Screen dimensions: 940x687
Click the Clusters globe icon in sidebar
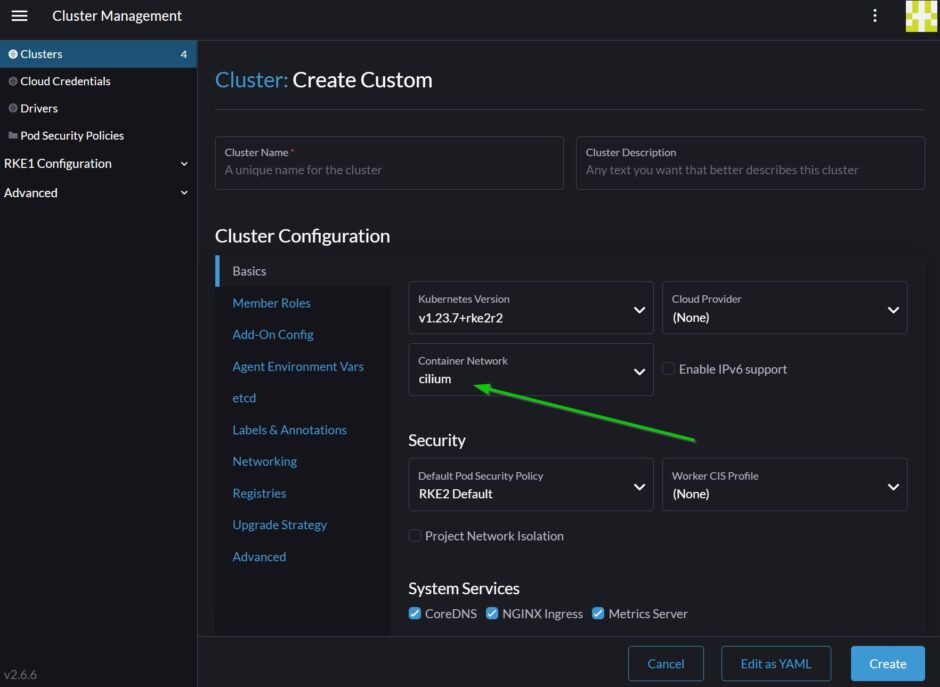[x=13, y=54]
